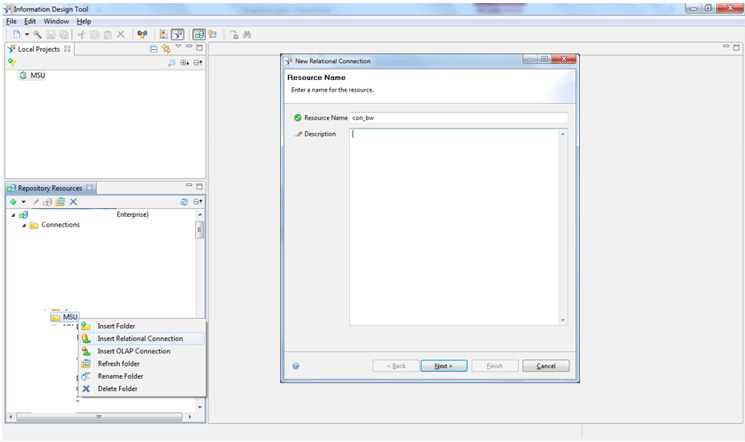Open the dropdown arrow beside the New icon
The image size is (745, 442).
pyautogui.click(x=27, y=34)
